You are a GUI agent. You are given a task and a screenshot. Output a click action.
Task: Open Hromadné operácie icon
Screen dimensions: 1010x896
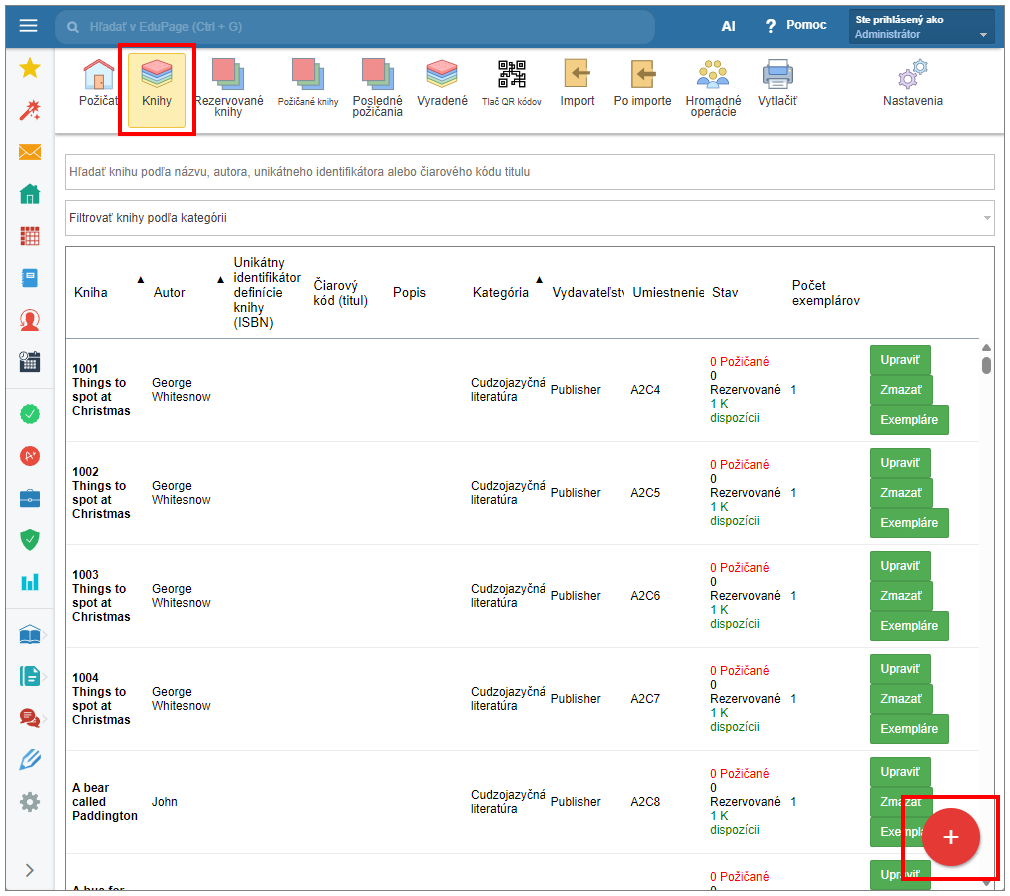[713, 87]
